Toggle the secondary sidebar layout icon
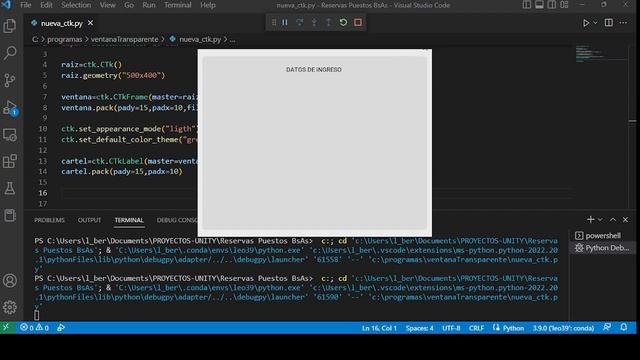This screenshot has width=640, height=360. 551,5
